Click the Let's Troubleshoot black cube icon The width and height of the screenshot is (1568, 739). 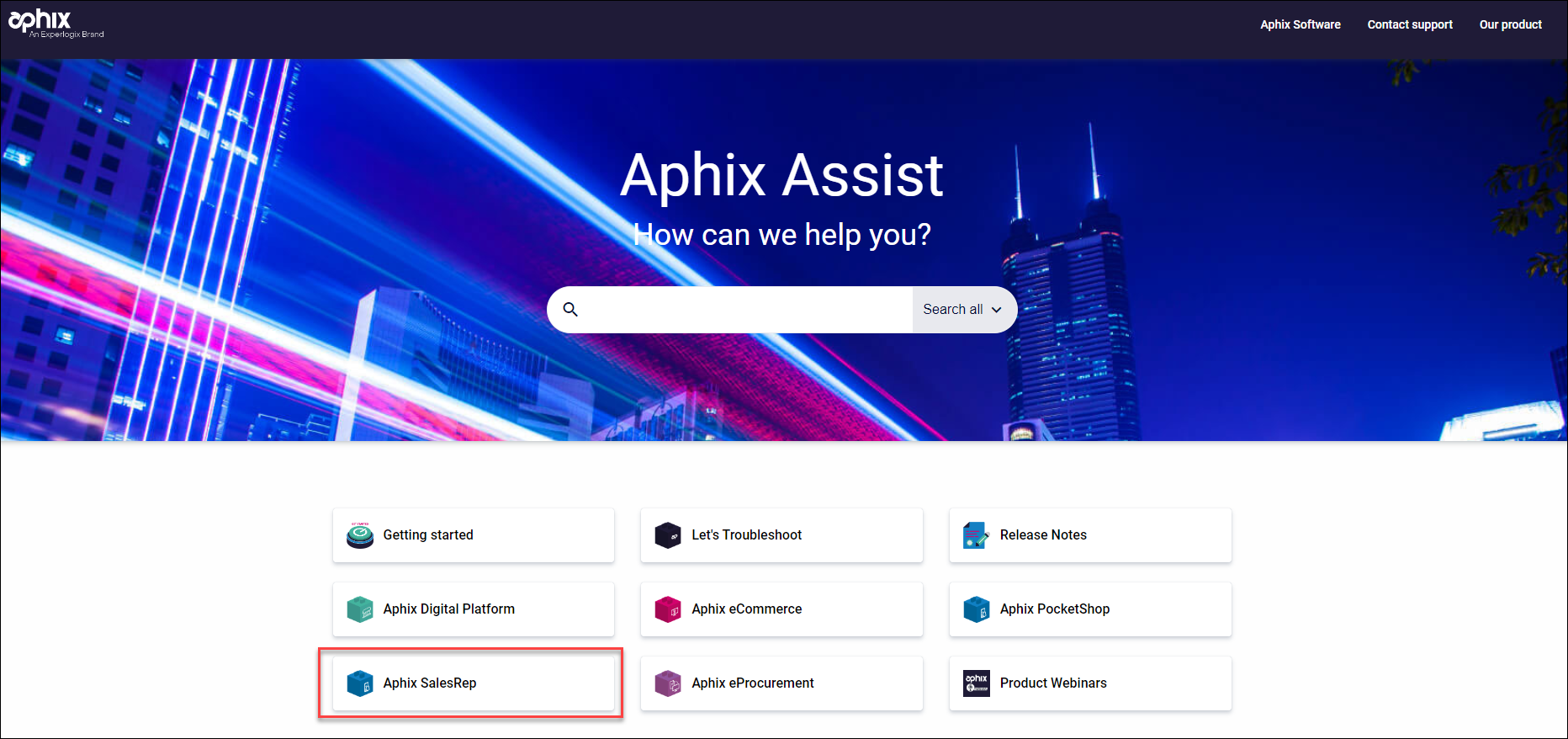pos(668,535)
